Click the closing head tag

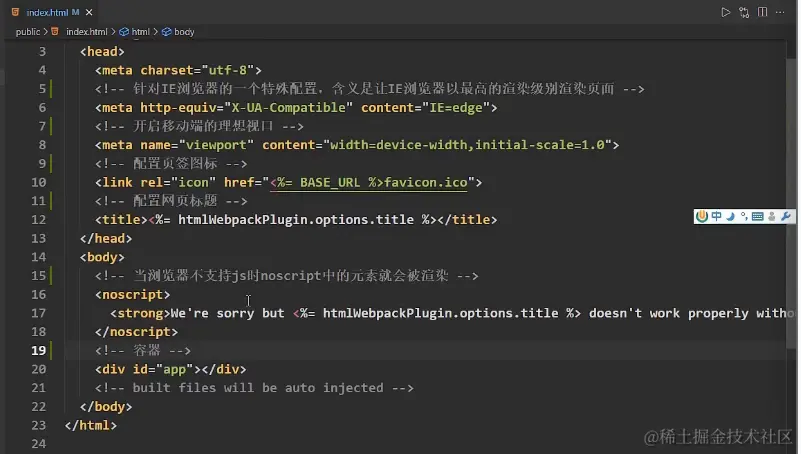(x=106, y=238)
